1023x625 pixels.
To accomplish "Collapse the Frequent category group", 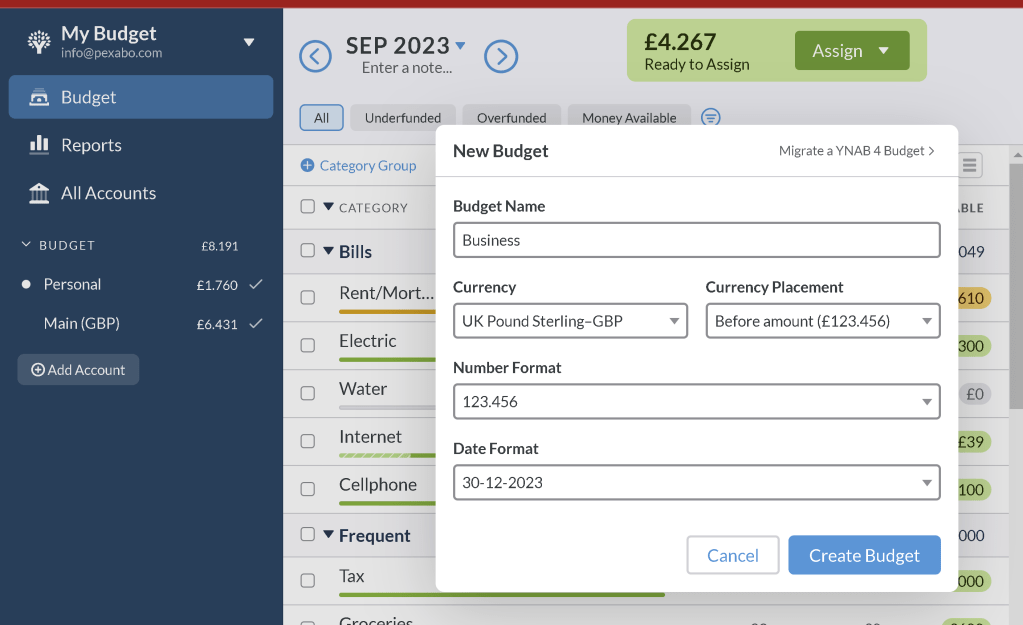I will pyautogui.click(x=328, y=534).
